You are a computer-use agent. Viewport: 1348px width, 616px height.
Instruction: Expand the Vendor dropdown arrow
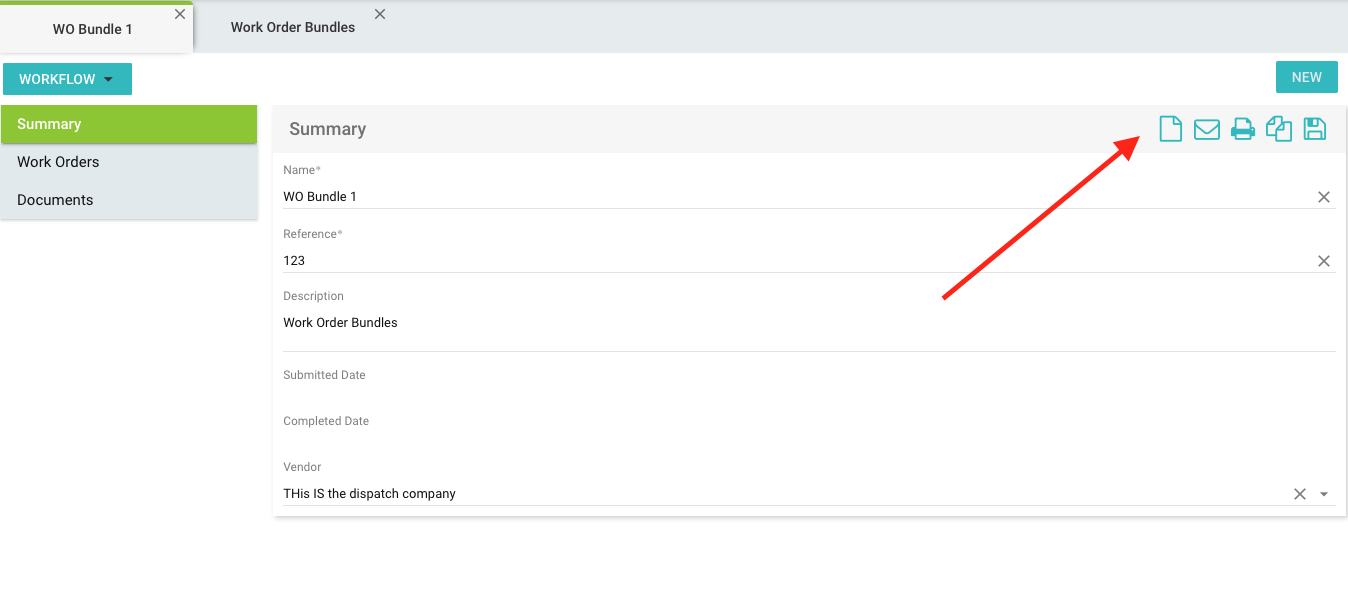pos(1324,494)
